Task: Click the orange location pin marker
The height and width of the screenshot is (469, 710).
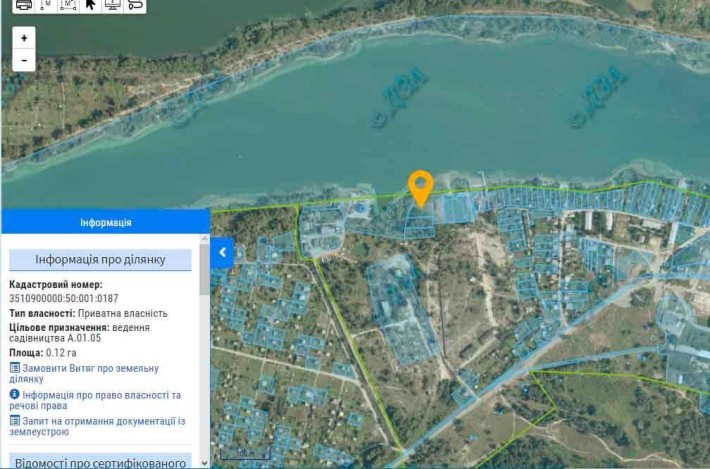Action: (421, 188)
